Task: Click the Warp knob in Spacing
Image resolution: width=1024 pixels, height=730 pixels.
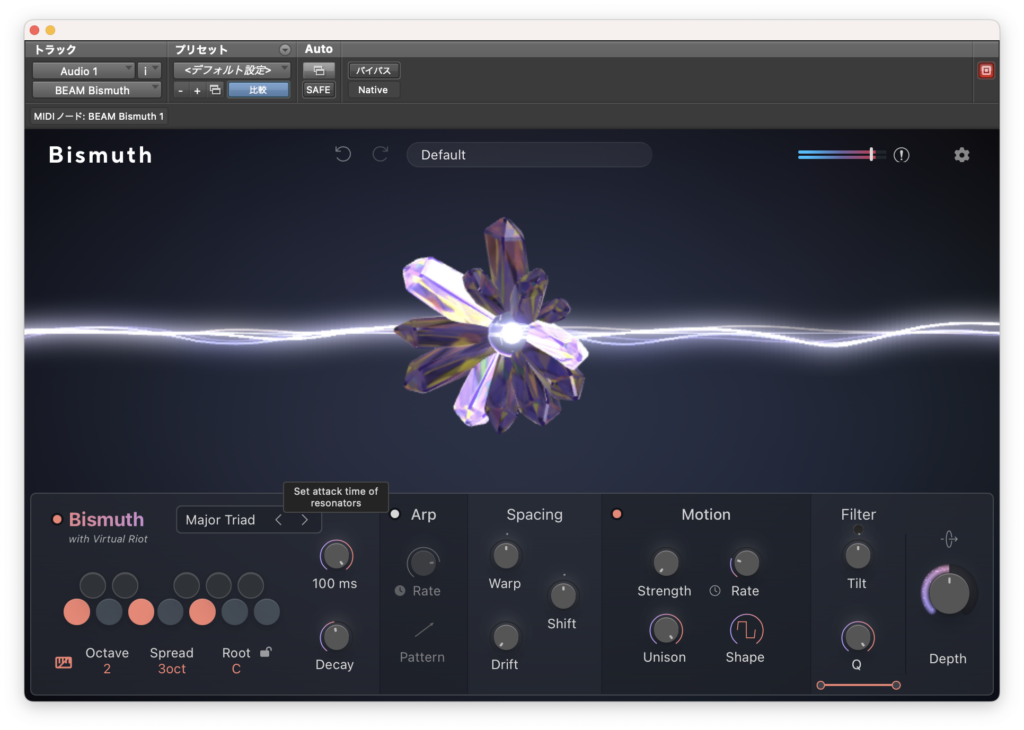Action: pyautogui.click(x=505, y=556)
